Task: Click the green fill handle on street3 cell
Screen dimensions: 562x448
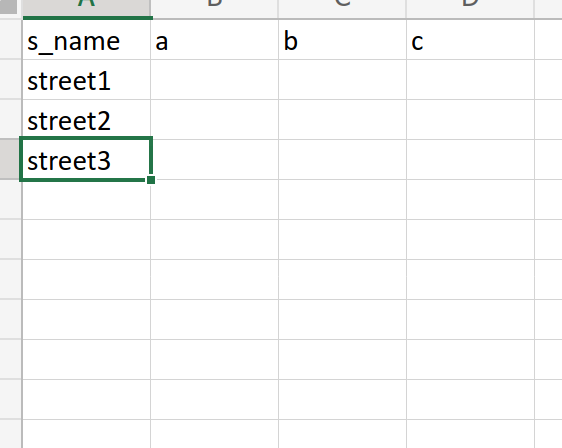Action: (151, 180)
